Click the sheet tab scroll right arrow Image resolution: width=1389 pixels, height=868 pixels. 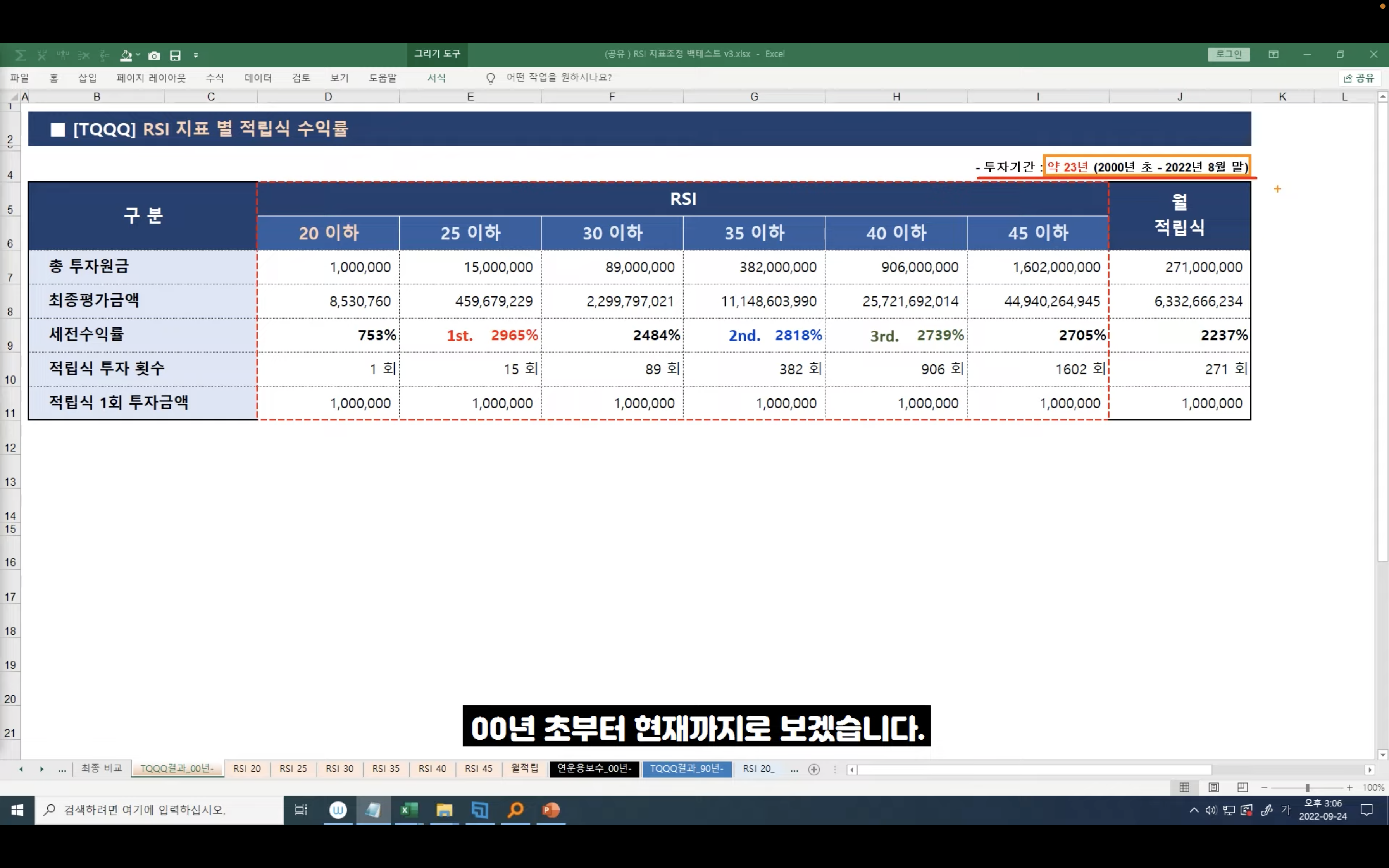pyautogui.click(x=42, y=769)
